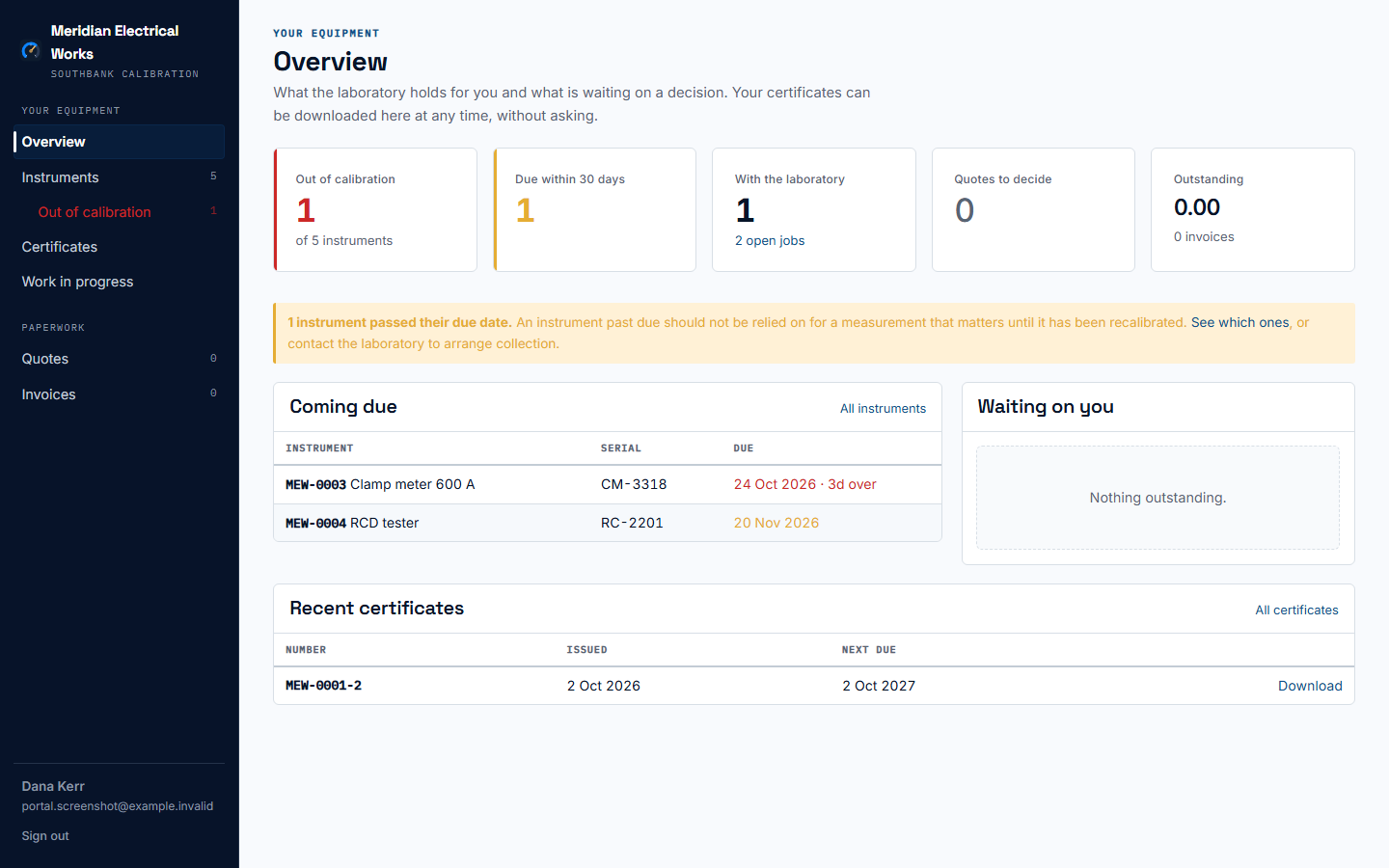Open the Due within 30 days card
Viewport: 1389px width, 868px height.
pos(594,209)
